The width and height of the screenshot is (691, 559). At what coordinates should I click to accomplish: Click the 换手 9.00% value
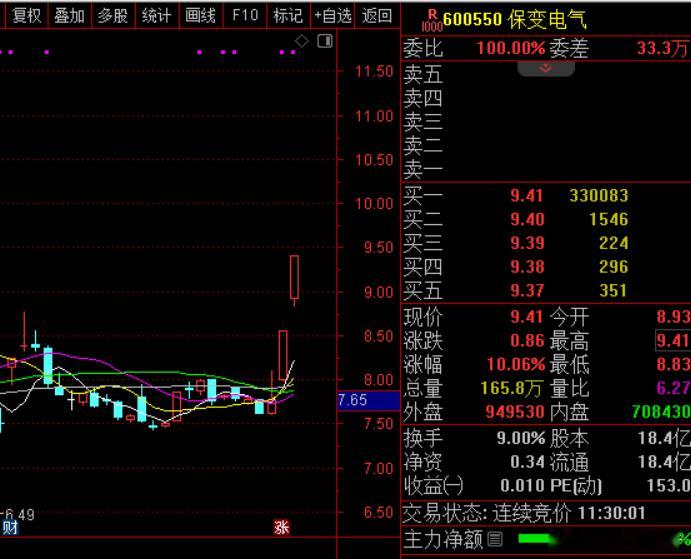[x=521, y=438]
